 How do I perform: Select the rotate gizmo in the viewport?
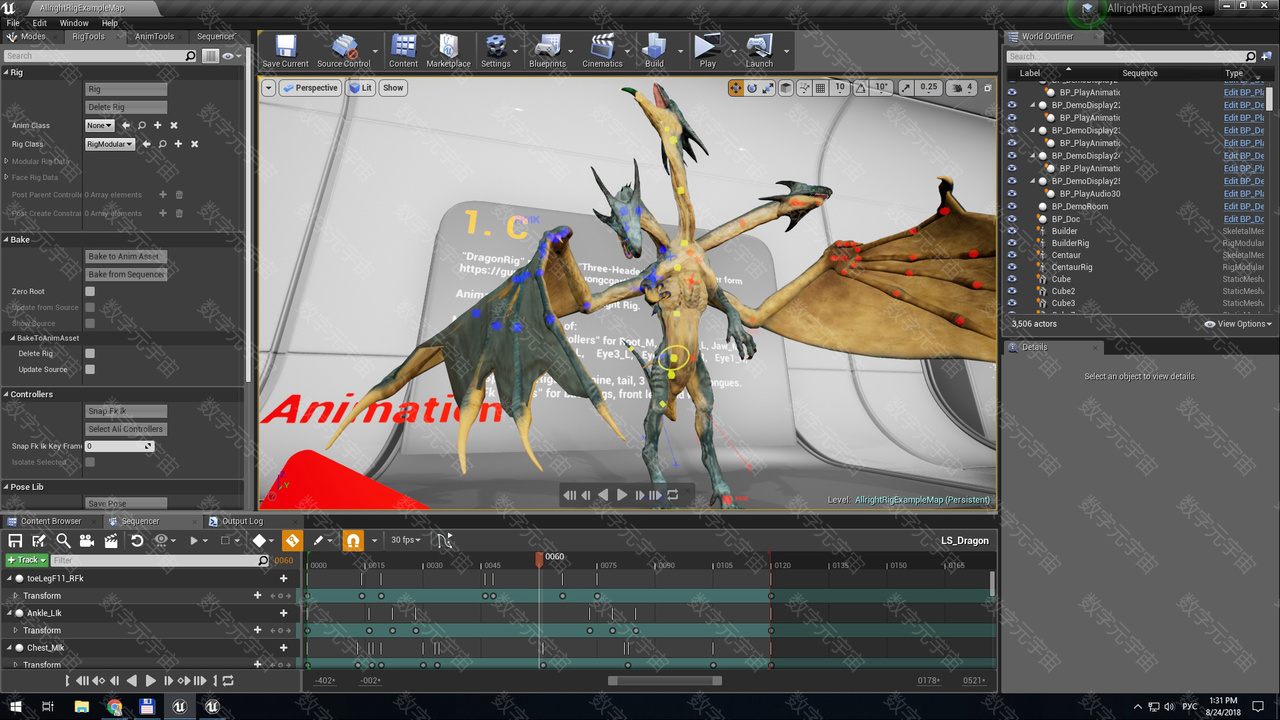753,88
